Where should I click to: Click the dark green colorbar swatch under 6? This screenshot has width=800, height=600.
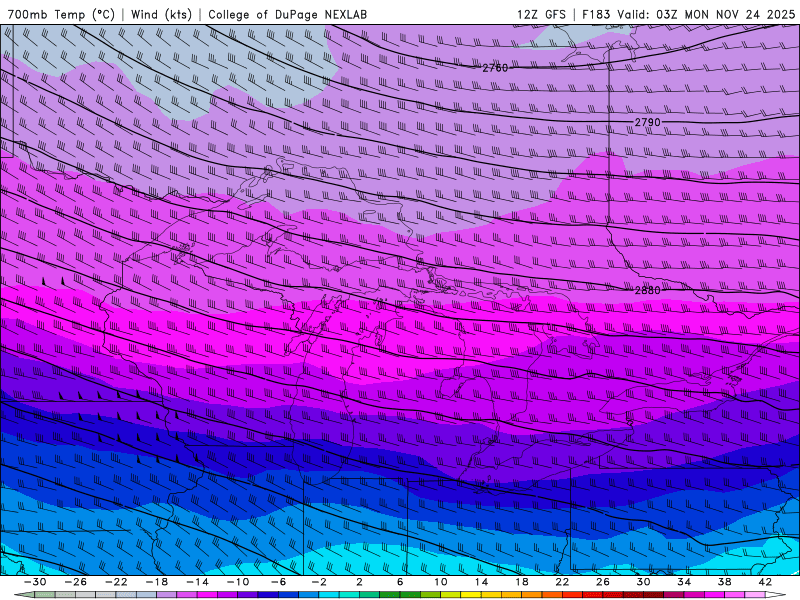400,595
